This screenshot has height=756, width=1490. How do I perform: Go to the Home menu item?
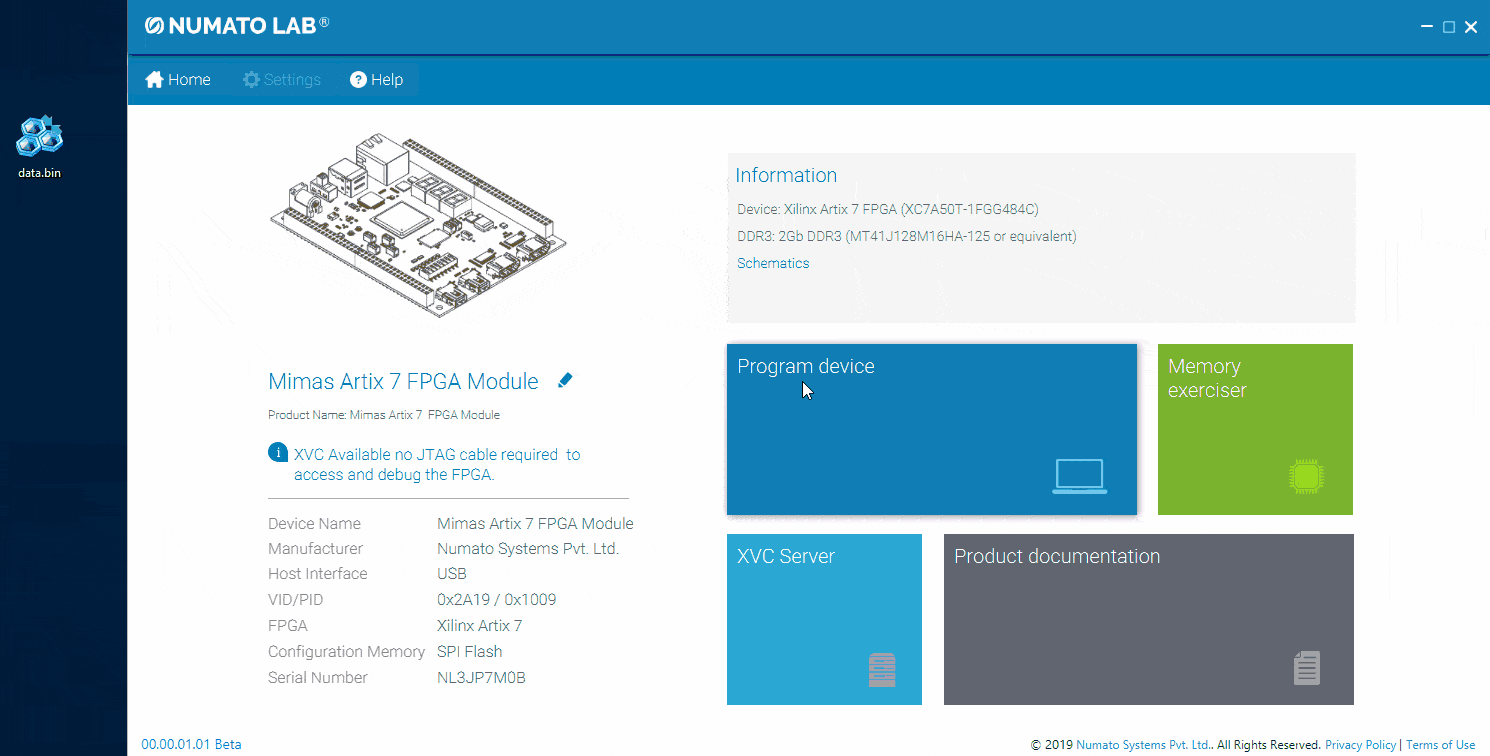[178, 80]
